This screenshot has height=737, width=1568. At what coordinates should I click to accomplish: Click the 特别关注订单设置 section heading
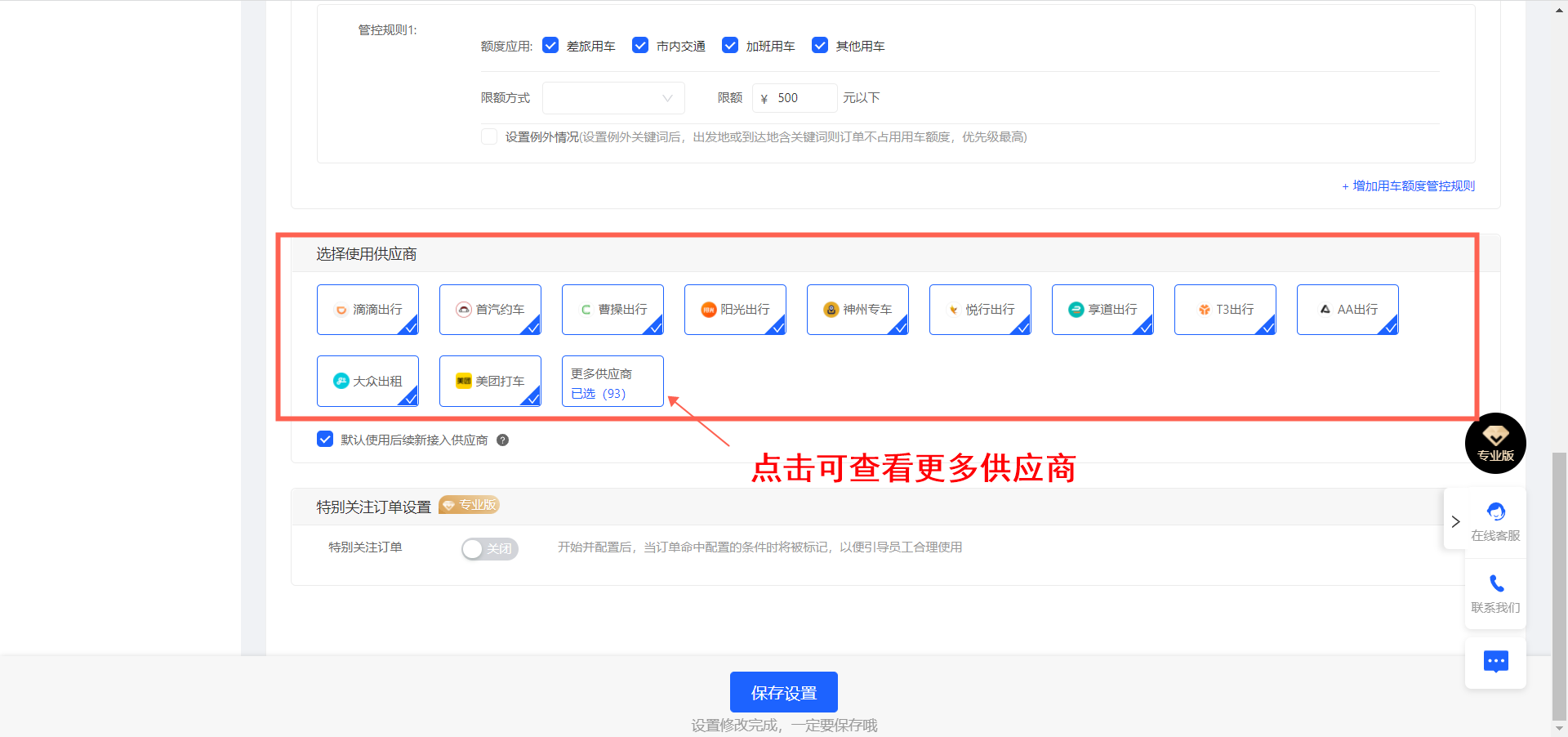(373, 507)
